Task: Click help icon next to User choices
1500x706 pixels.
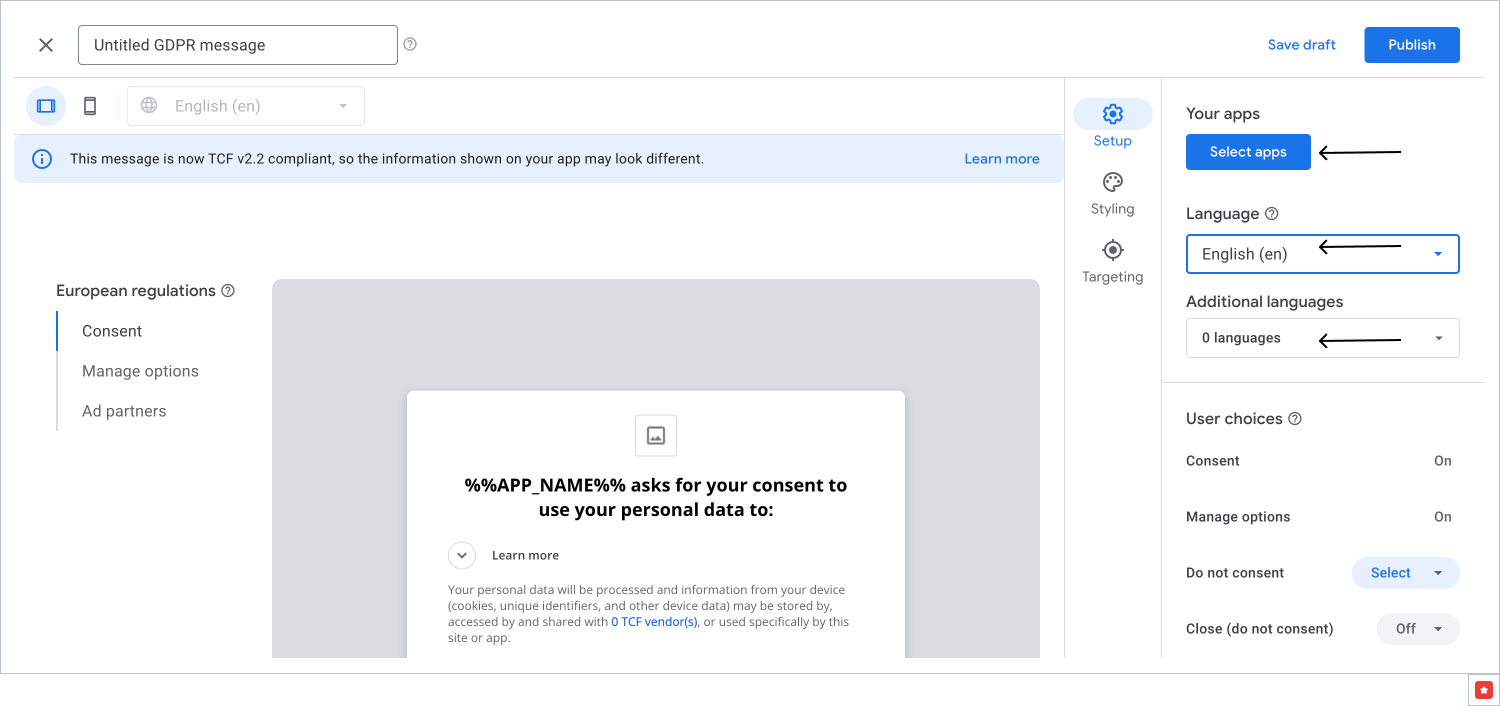Action: coord(1295,419)
